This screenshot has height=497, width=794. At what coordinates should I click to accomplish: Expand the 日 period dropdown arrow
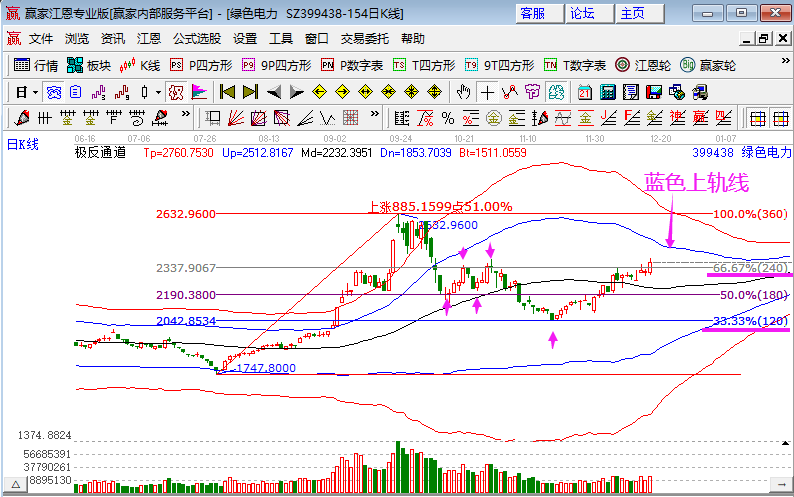pyautogui.click(x=35, y=92)
